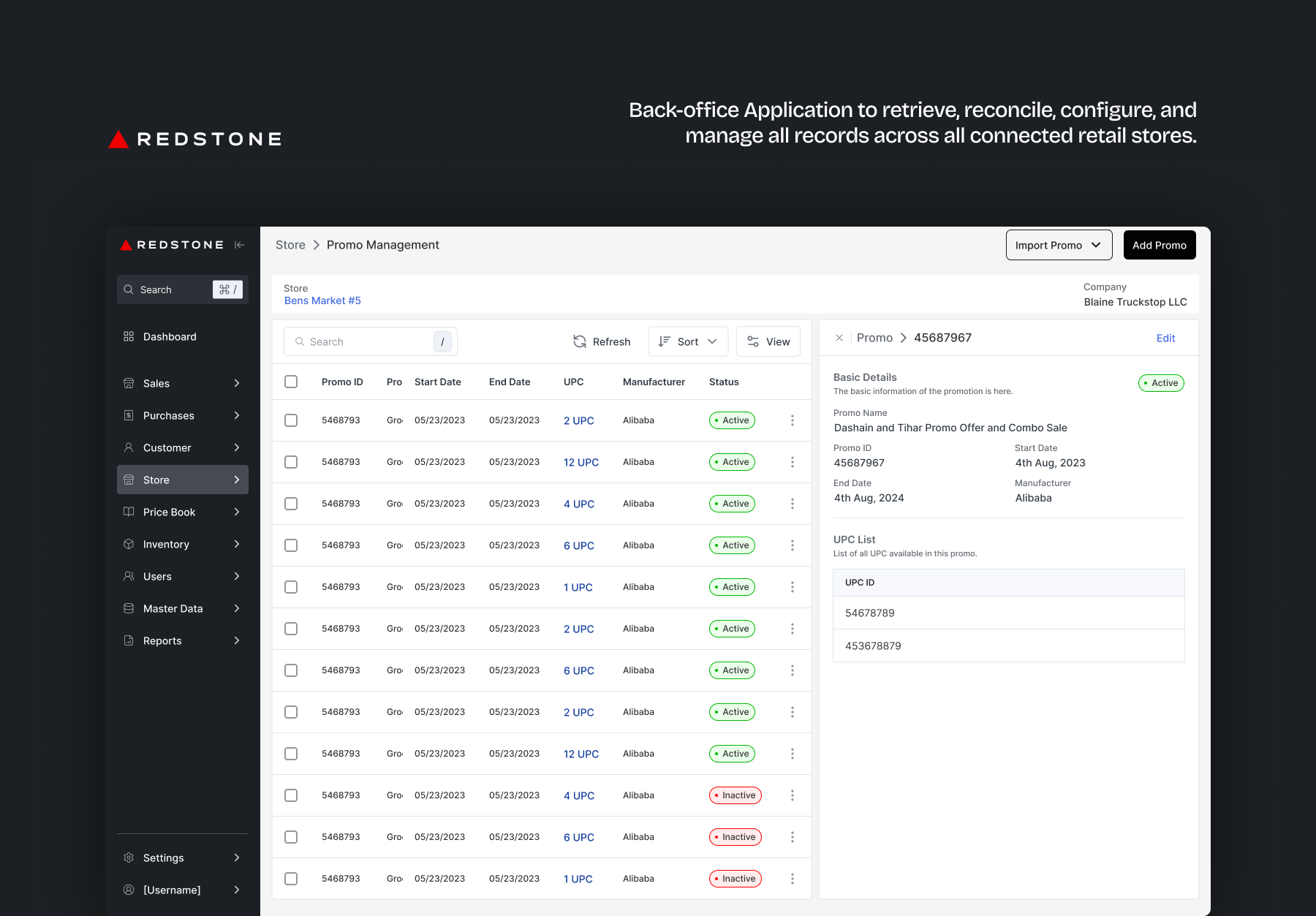Image resolution: width=1316 pixels, height=916 pixels.
Task: Click the sidebar Search box
Action: point(183,289)
